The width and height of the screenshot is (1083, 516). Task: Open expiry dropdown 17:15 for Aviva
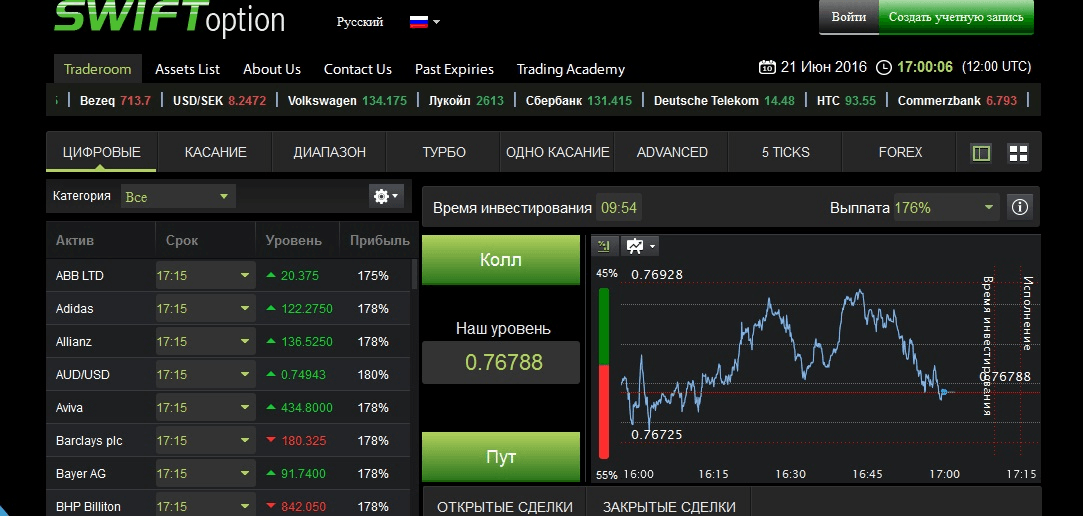coord(205,408)
